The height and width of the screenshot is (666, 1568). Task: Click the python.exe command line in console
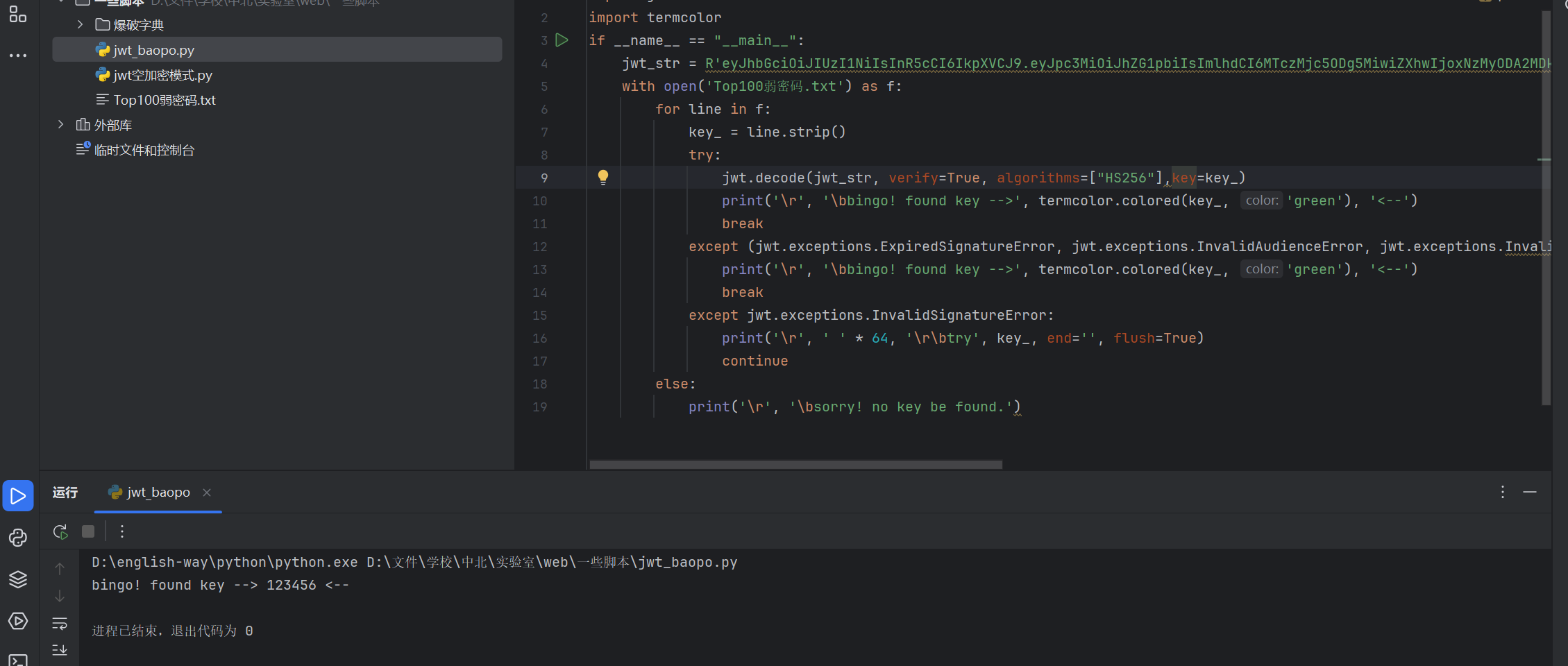pyautogui.click(x=414, y=562)
